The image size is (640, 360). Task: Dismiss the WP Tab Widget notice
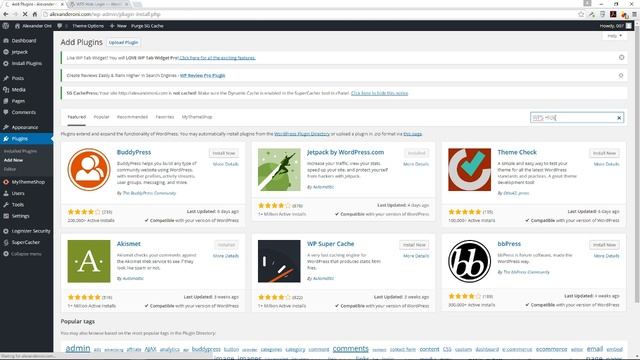coord(621,58)
